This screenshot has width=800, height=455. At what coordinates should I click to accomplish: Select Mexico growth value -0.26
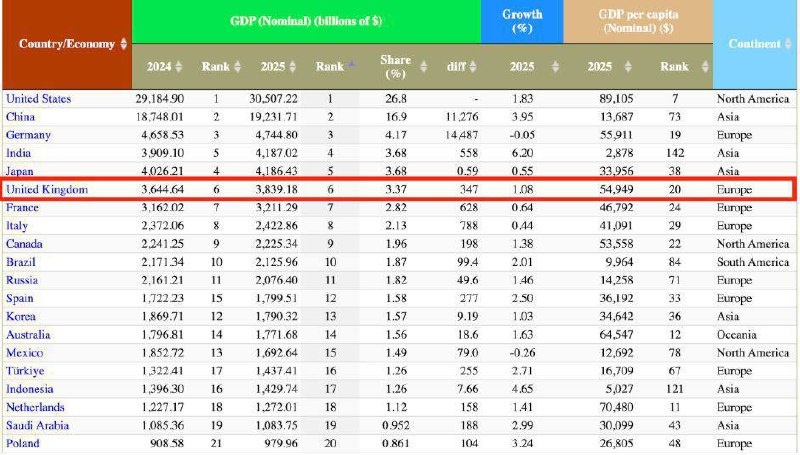(x=522, y=353)
